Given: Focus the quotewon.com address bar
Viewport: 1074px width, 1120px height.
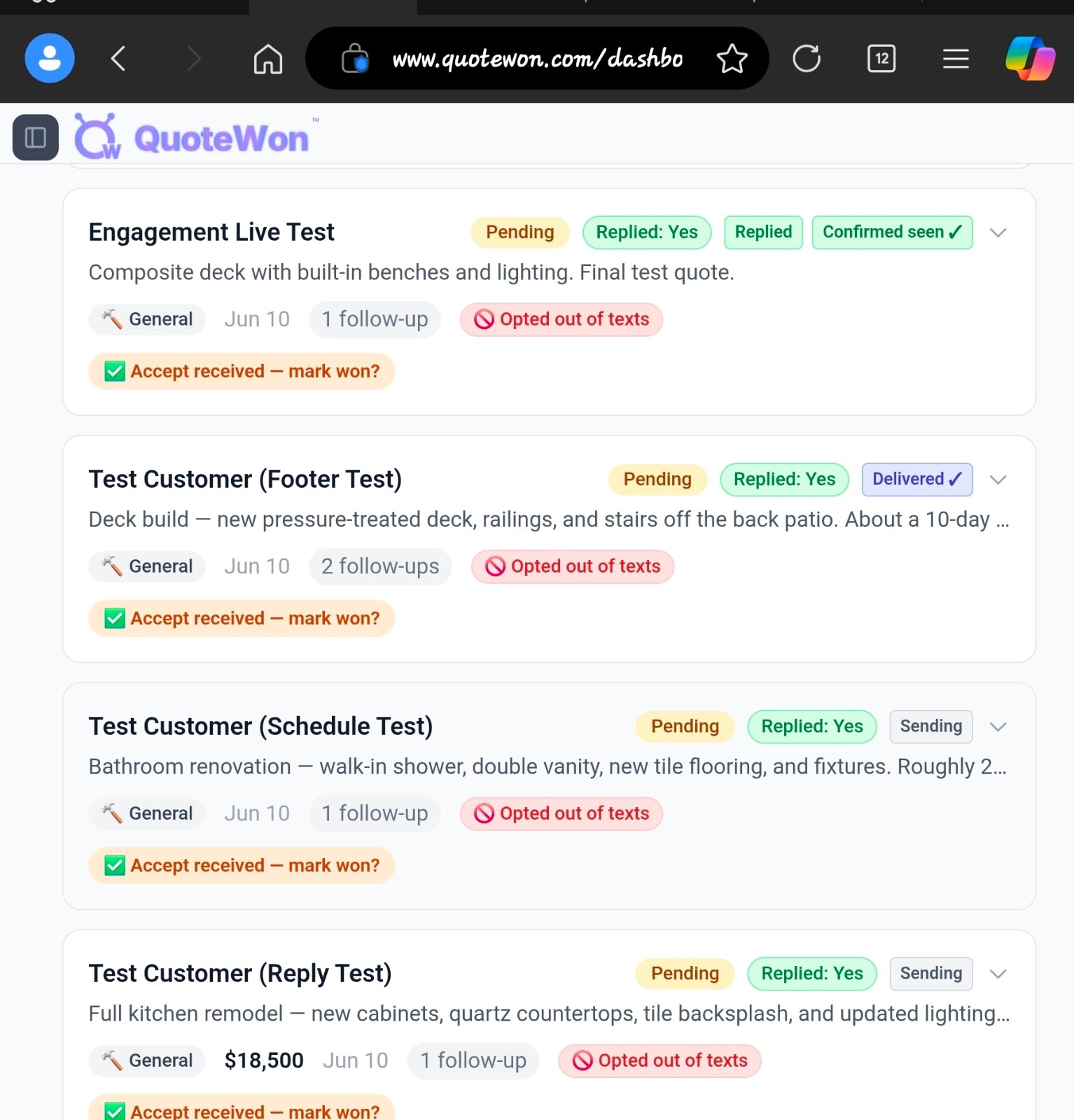Looking at the screenshot, I should (537, 58).
